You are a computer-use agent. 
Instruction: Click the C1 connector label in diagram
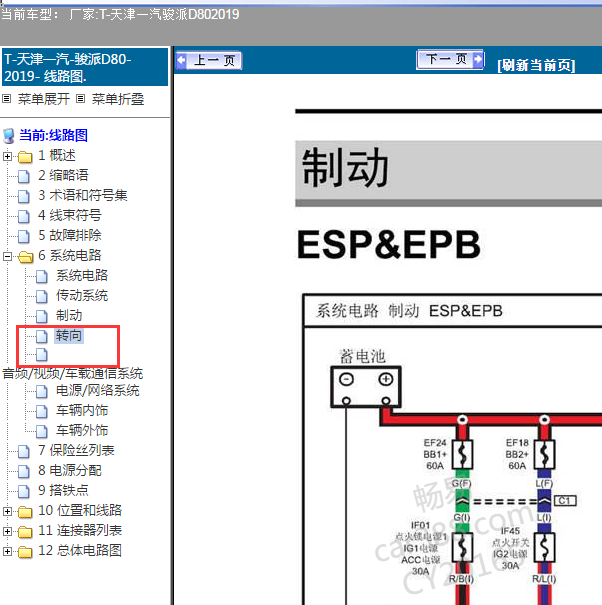565,501
